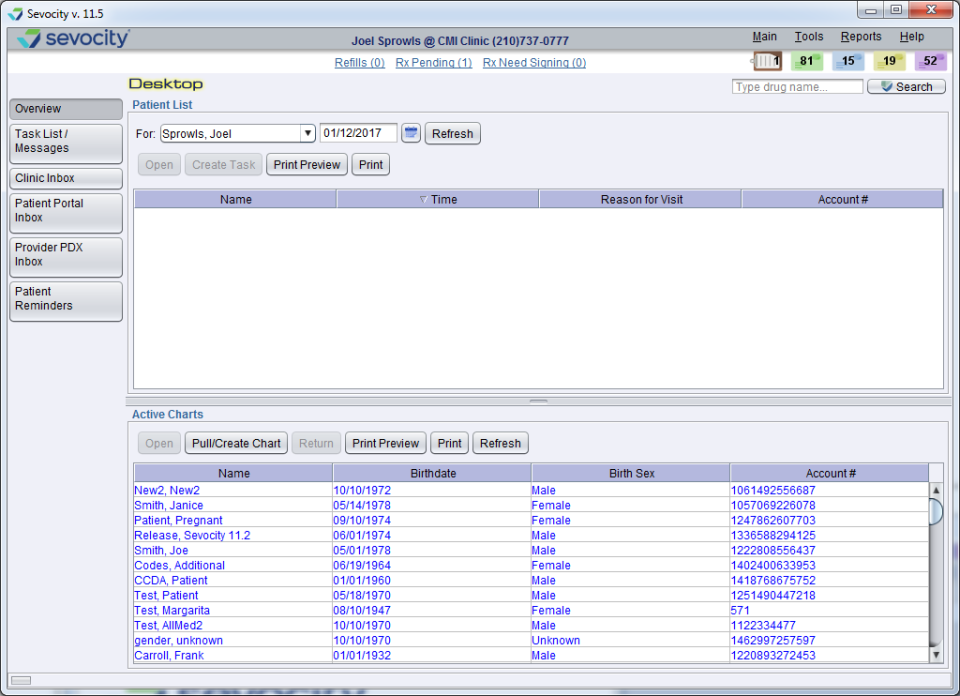The width and height of the screenshot is (960, 696).
Task: Open the purple 52 counter icon
Action: tap(930, 61)
